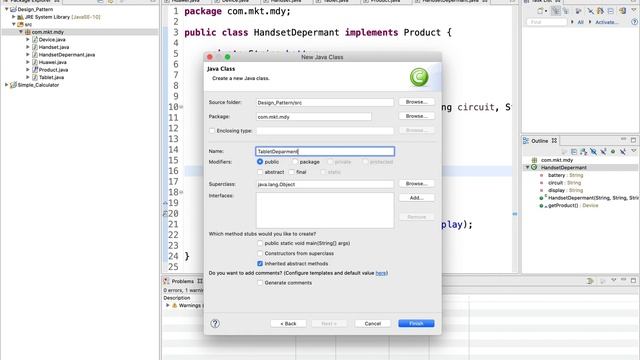The height and width of the screenshot is (360, 640).
Task: Click the collapse all icon in Task List toolbar
Action: [611, 11]
